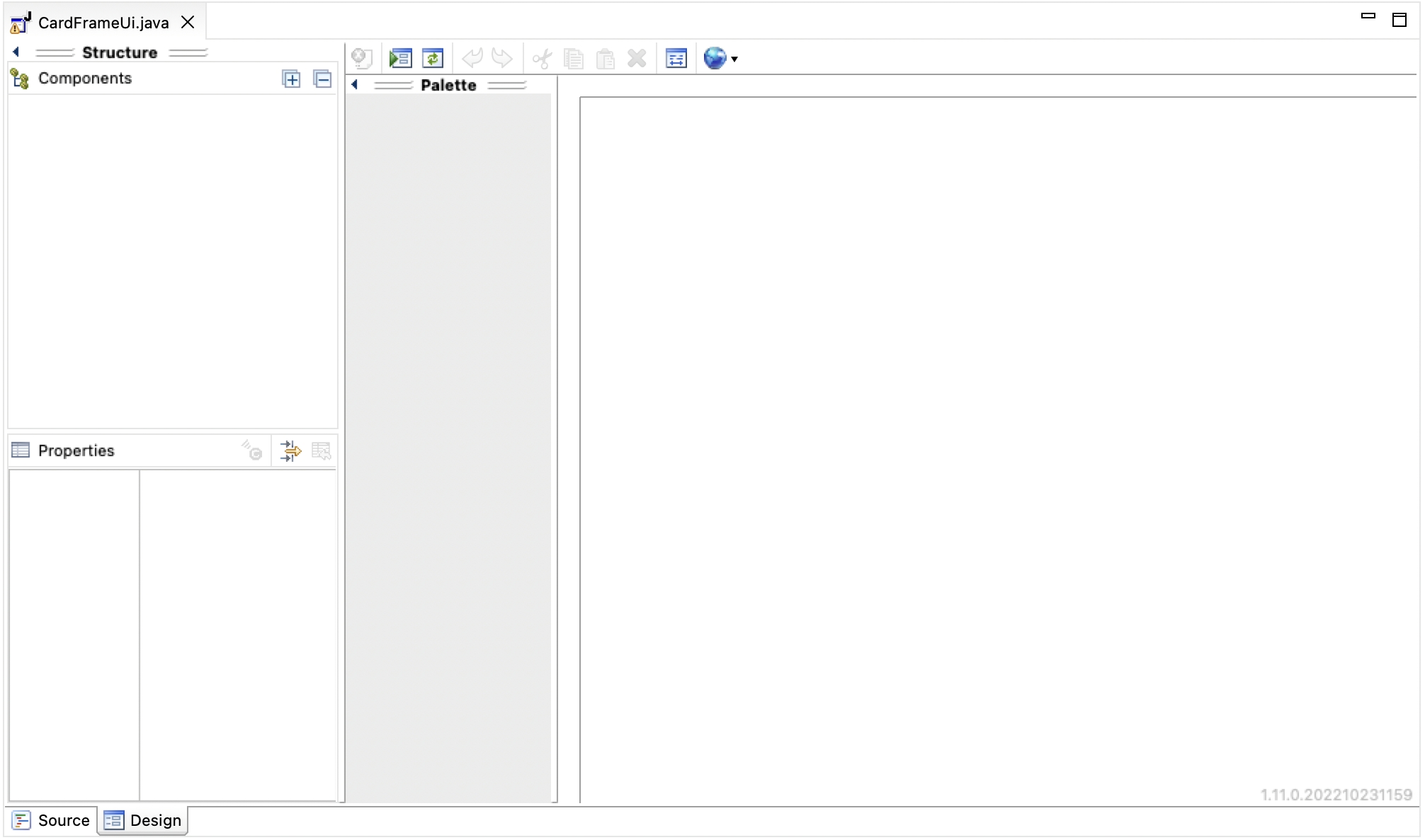Click the Delete component X icon

(636, 58)
